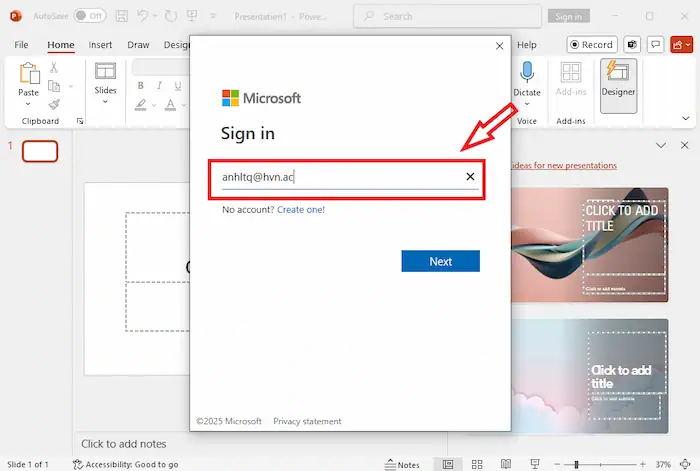This screenshot has width=700, height=471.
Task: Toggle Underline formatting
Action: point(178,86)
